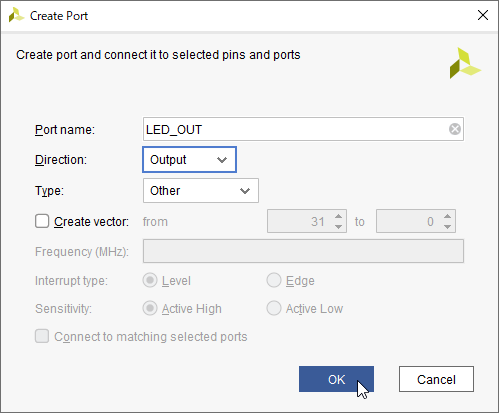
Task: Confirm port creation with OK
Action: (x=336, y=379)
